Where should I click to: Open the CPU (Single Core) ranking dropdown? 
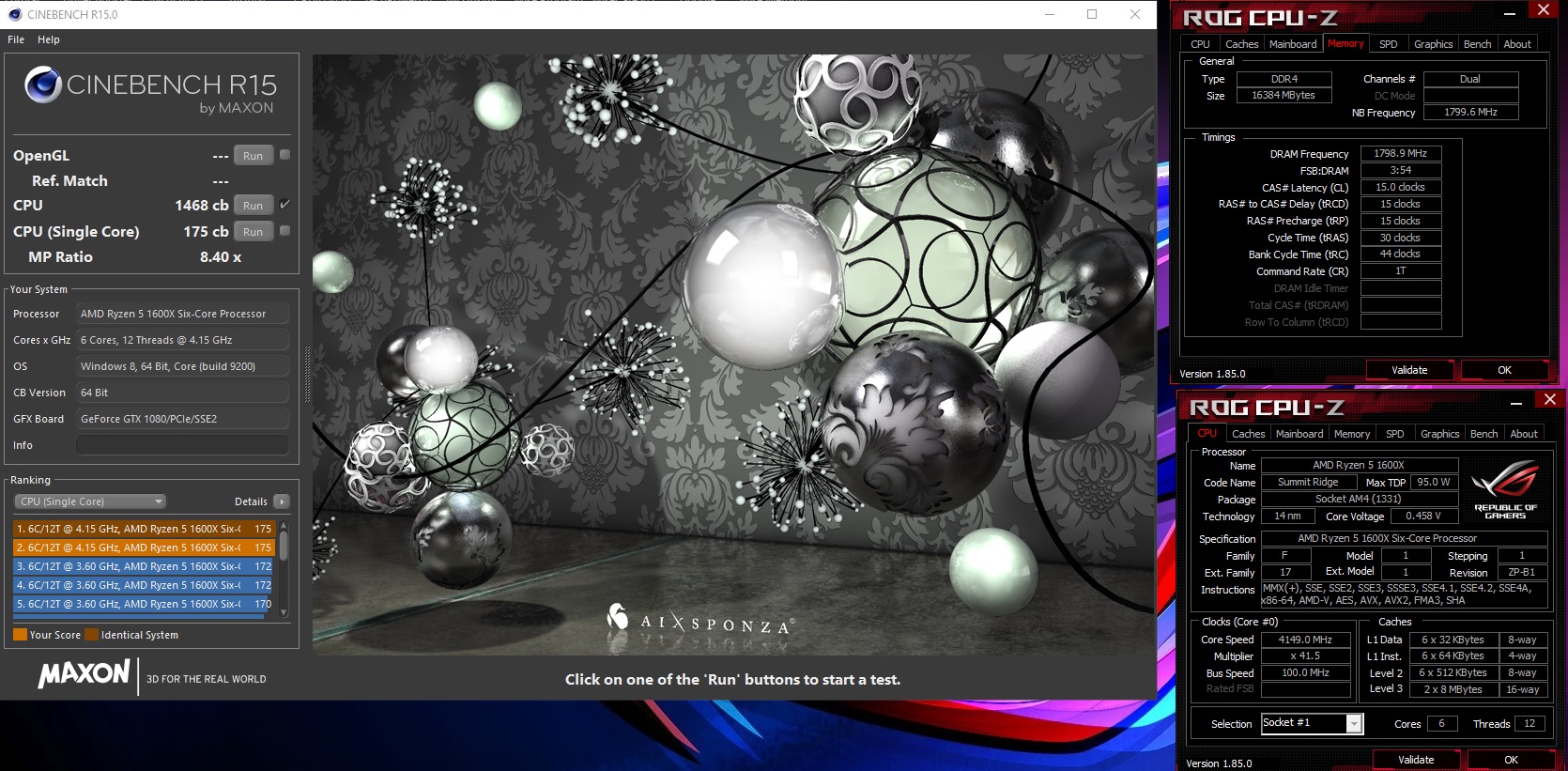[x=90, y=501]
